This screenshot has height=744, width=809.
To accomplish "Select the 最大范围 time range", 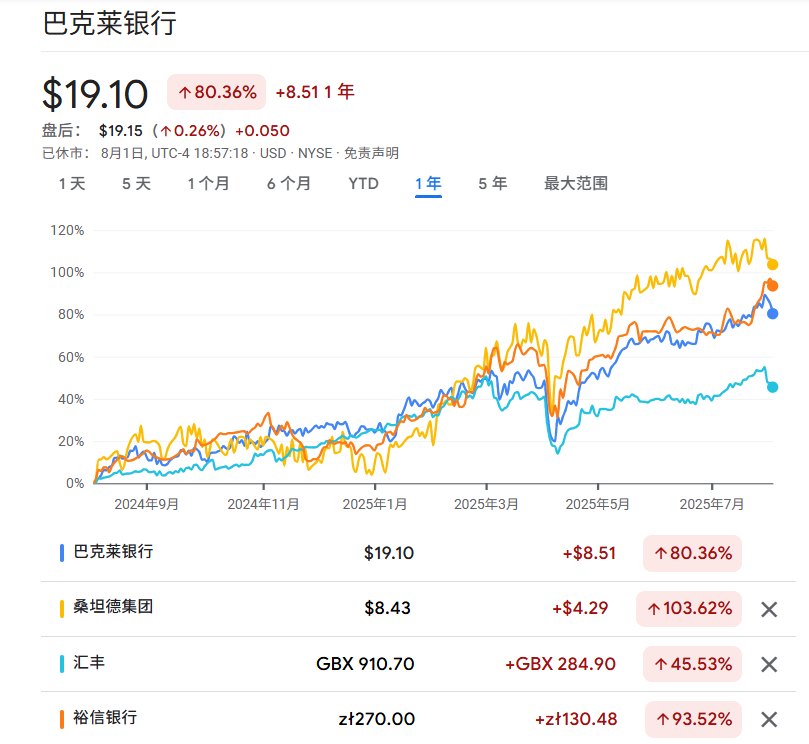I will (575, 184).
